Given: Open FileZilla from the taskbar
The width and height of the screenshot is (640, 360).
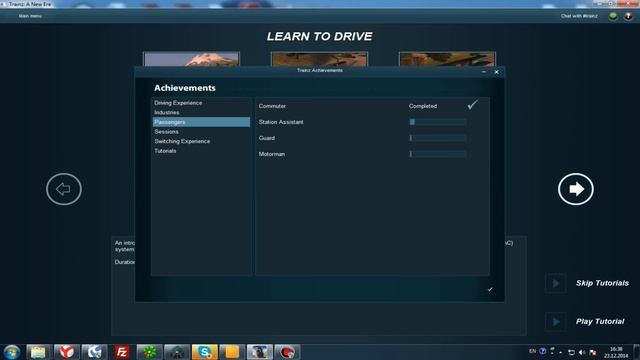Looking at the screenshot, I should tap(122, 352).
